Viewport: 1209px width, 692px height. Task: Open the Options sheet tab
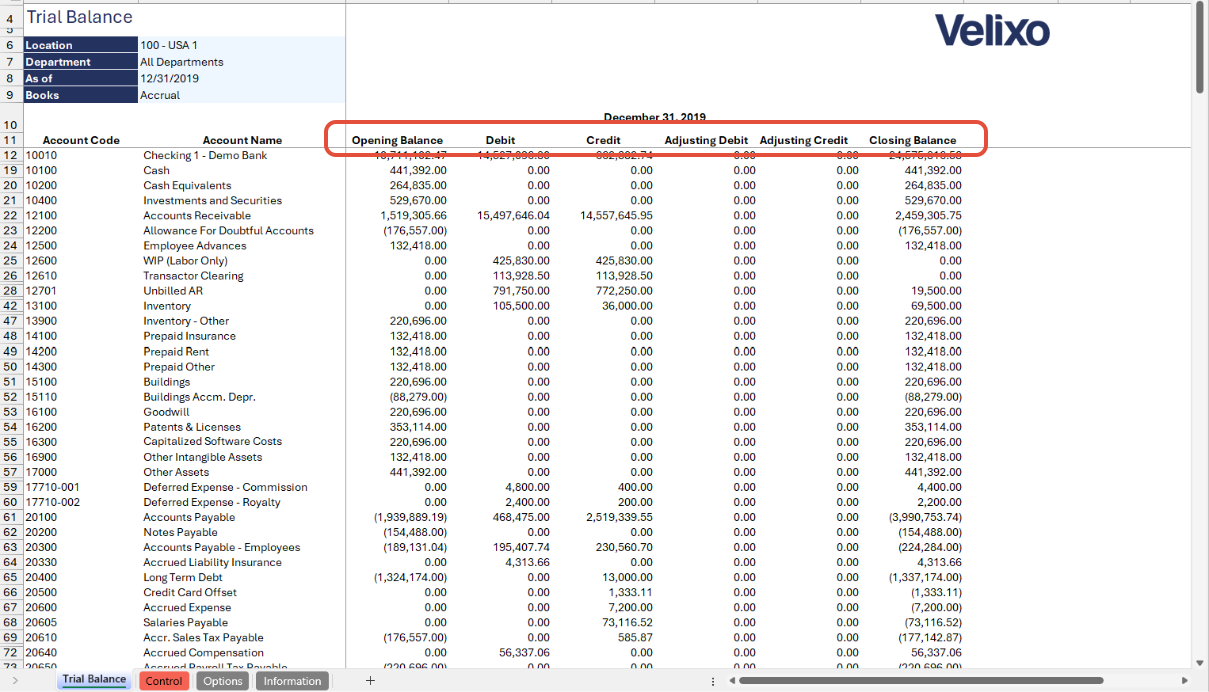(222, 681)
